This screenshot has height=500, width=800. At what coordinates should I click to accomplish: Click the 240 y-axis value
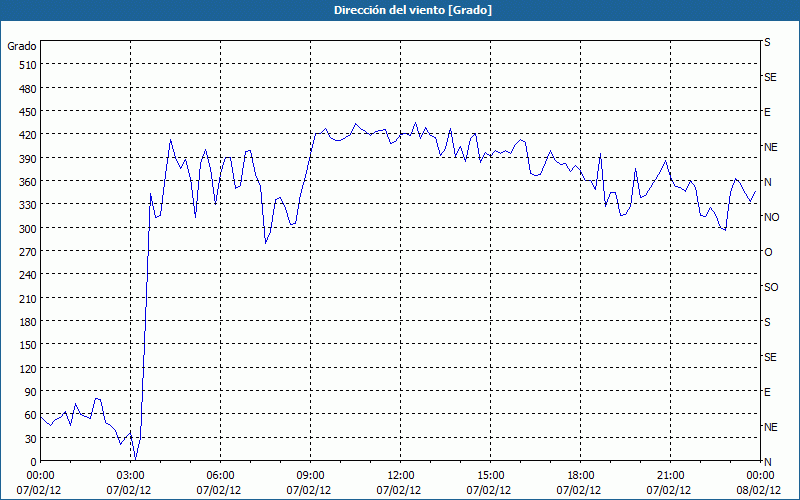point(28,276)
